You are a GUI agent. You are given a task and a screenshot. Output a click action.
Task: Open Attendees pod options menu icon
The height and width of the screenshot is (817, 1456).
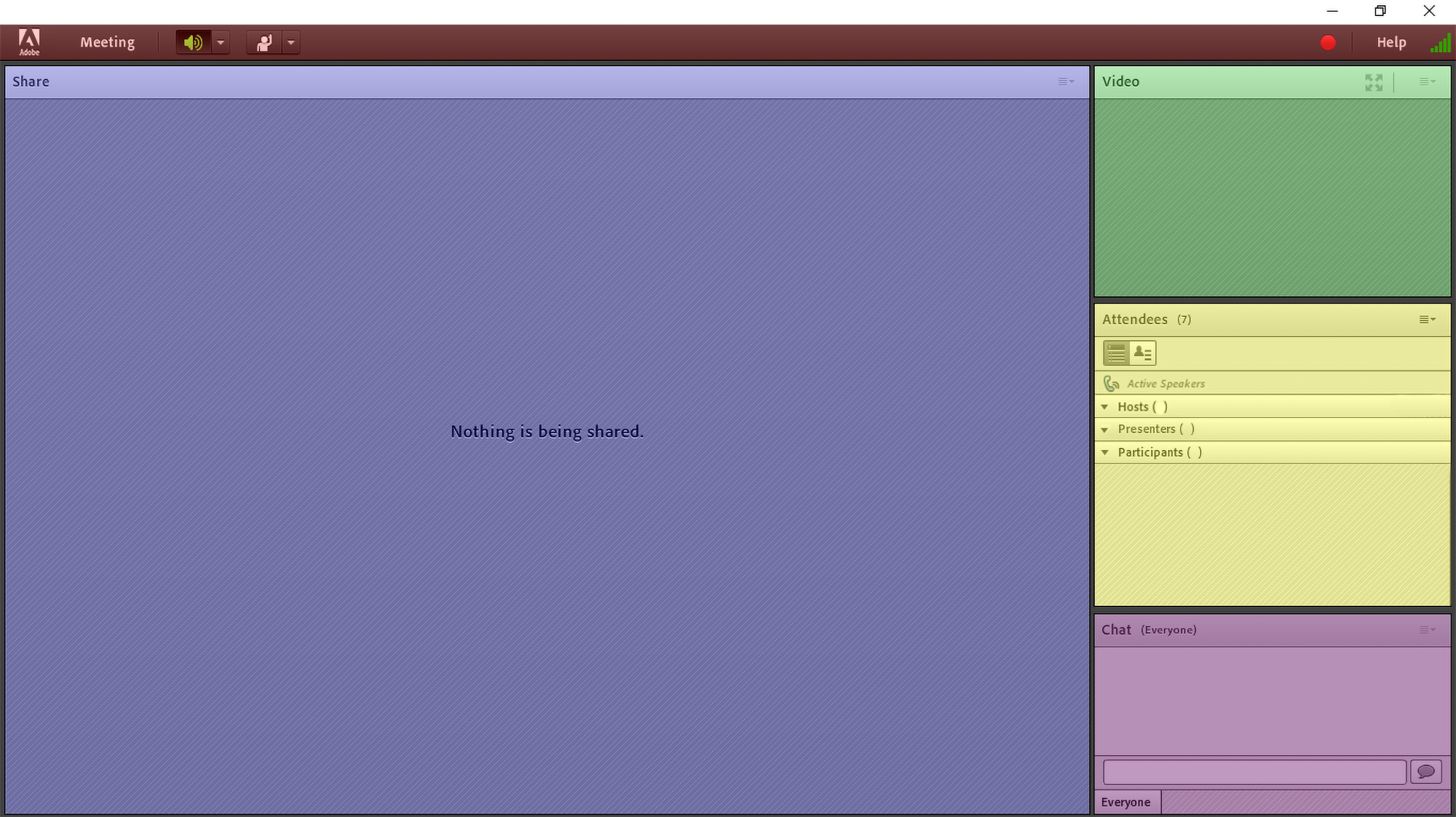[1427, 320]
